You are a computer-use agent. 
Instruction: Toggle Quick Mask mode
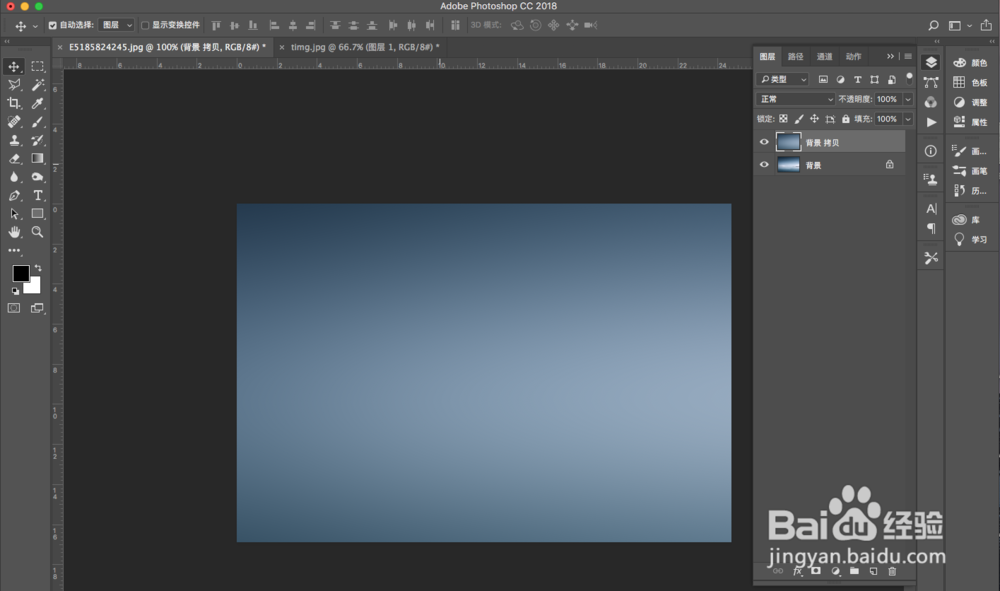tap(14, 309)
